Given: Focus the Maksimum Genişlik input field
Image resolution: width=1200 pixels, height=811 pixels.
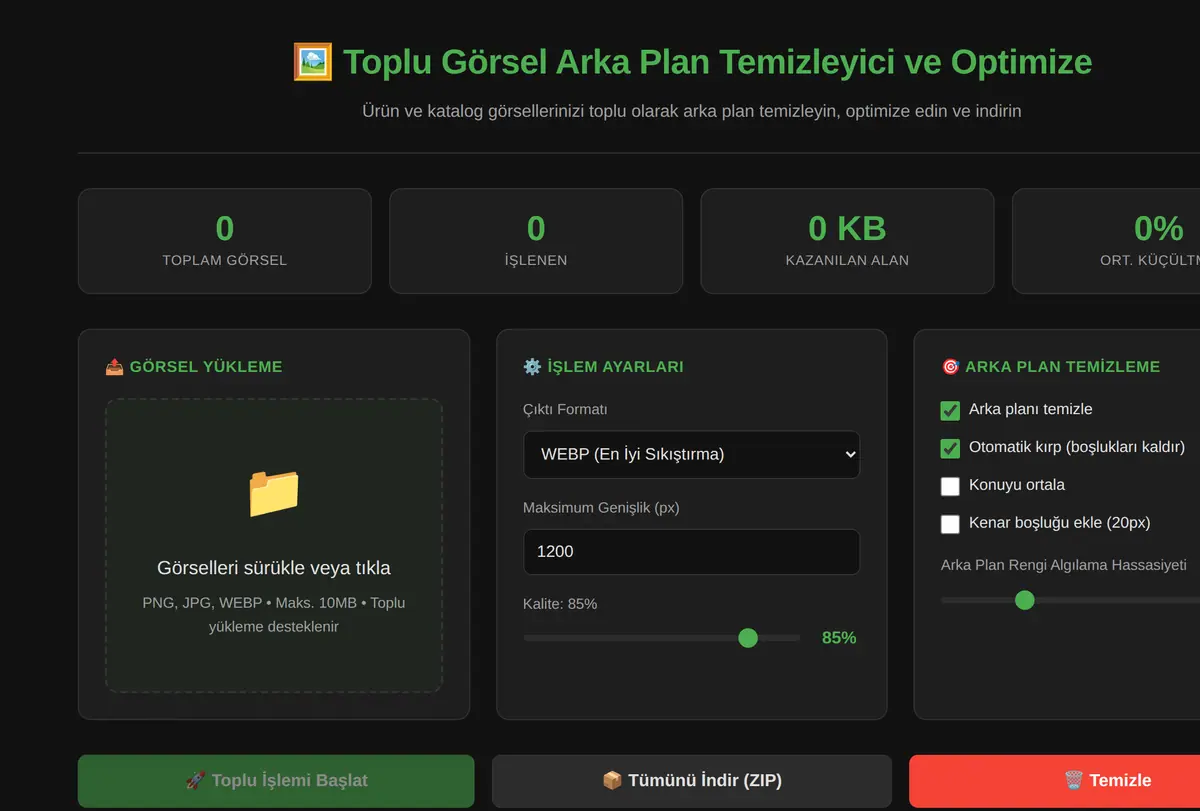Looking at the screenshot, I should [691, 552].
